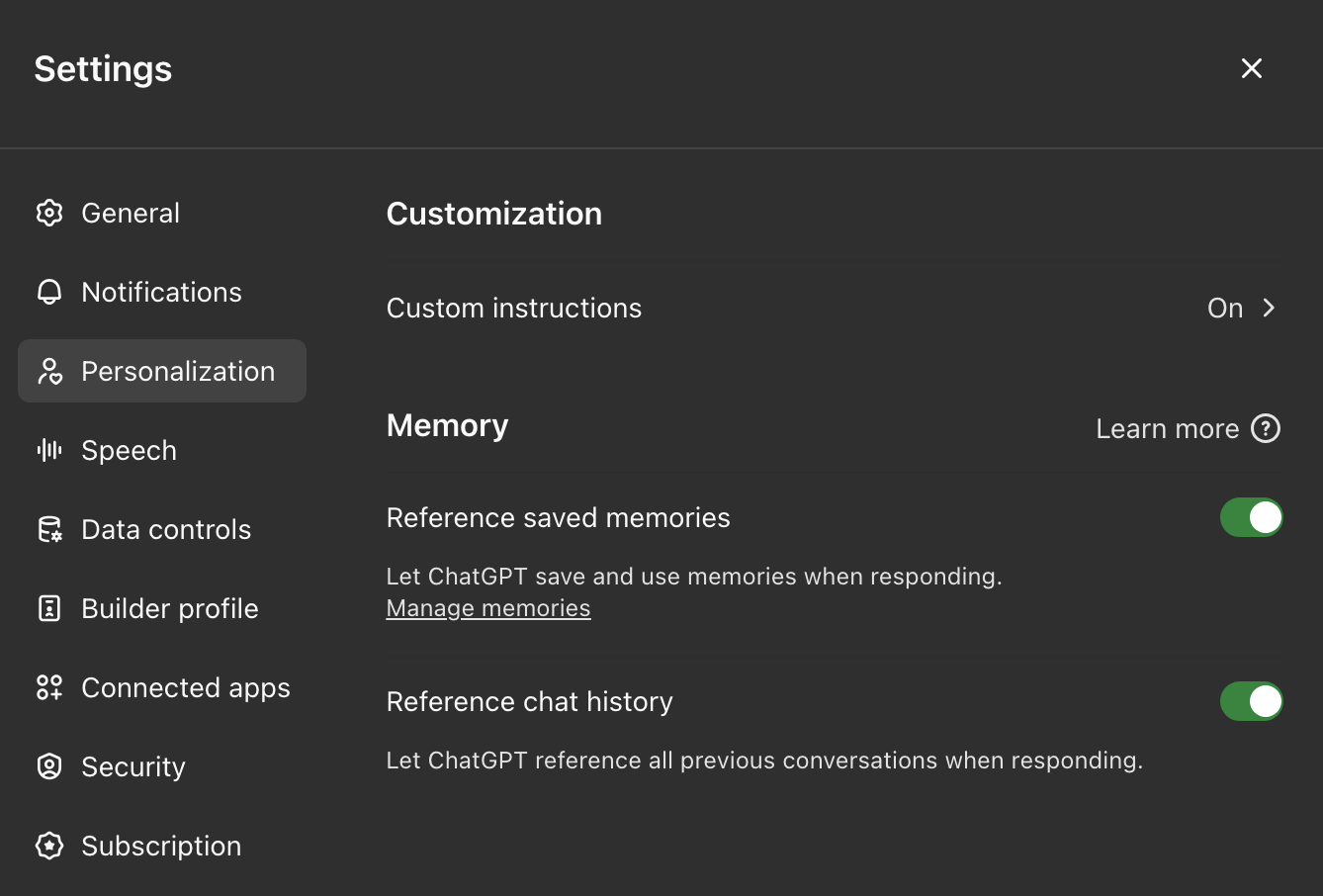The image size is (1323, 896).
Task: Click the Data controls database icon
Action: point(49,529)
